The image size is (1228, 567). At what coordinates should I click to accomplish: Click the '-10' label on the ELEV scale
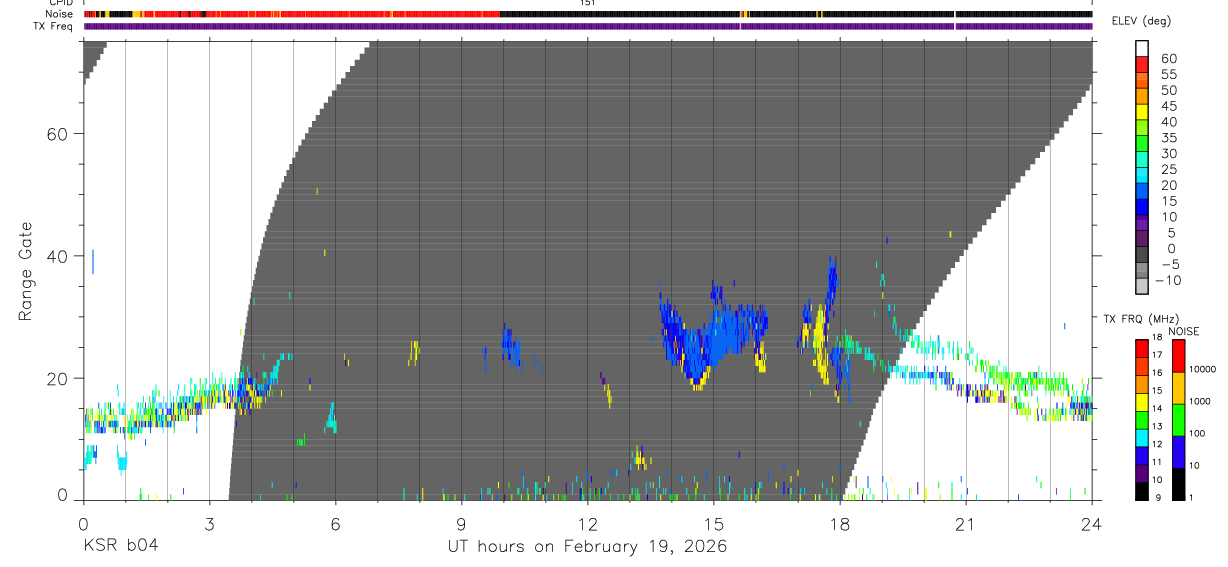coord(1167,280)
